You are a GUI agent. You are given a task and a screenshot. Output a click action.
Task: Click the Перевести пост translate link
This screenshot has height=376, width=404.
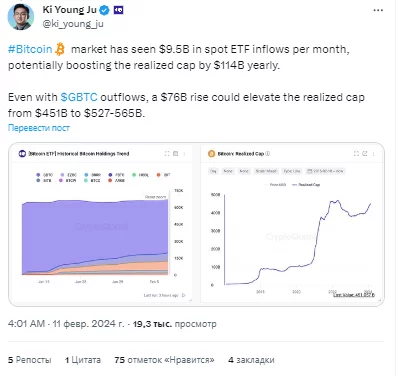[39, 128]
